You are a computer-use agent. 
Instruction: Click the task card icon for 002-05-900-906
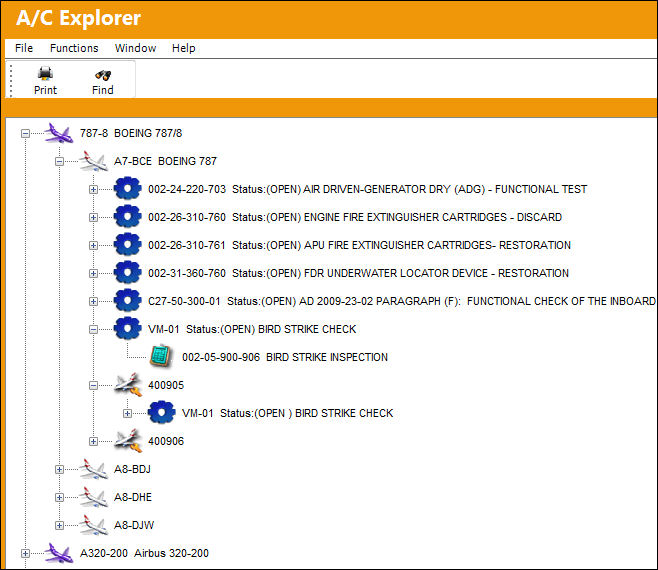click(x=161, y=357)
